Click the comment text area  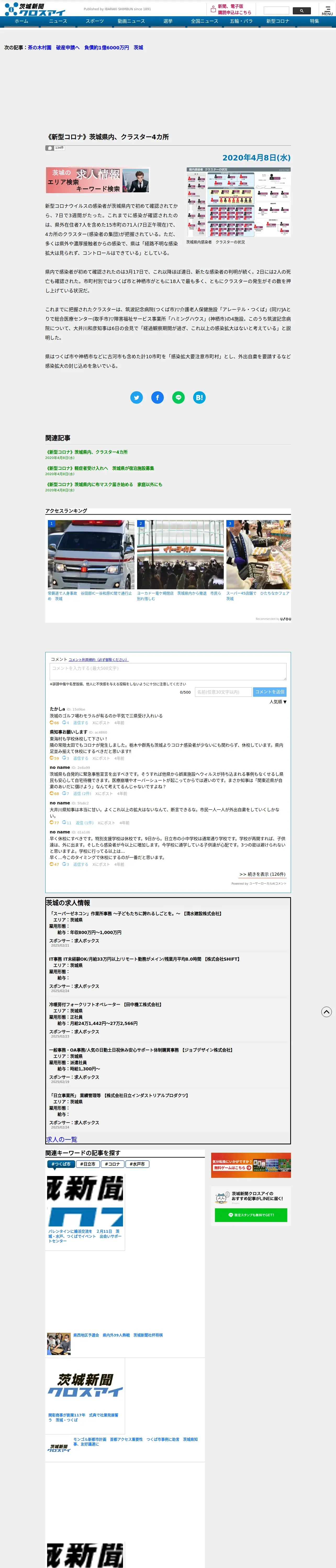(168, 671)
